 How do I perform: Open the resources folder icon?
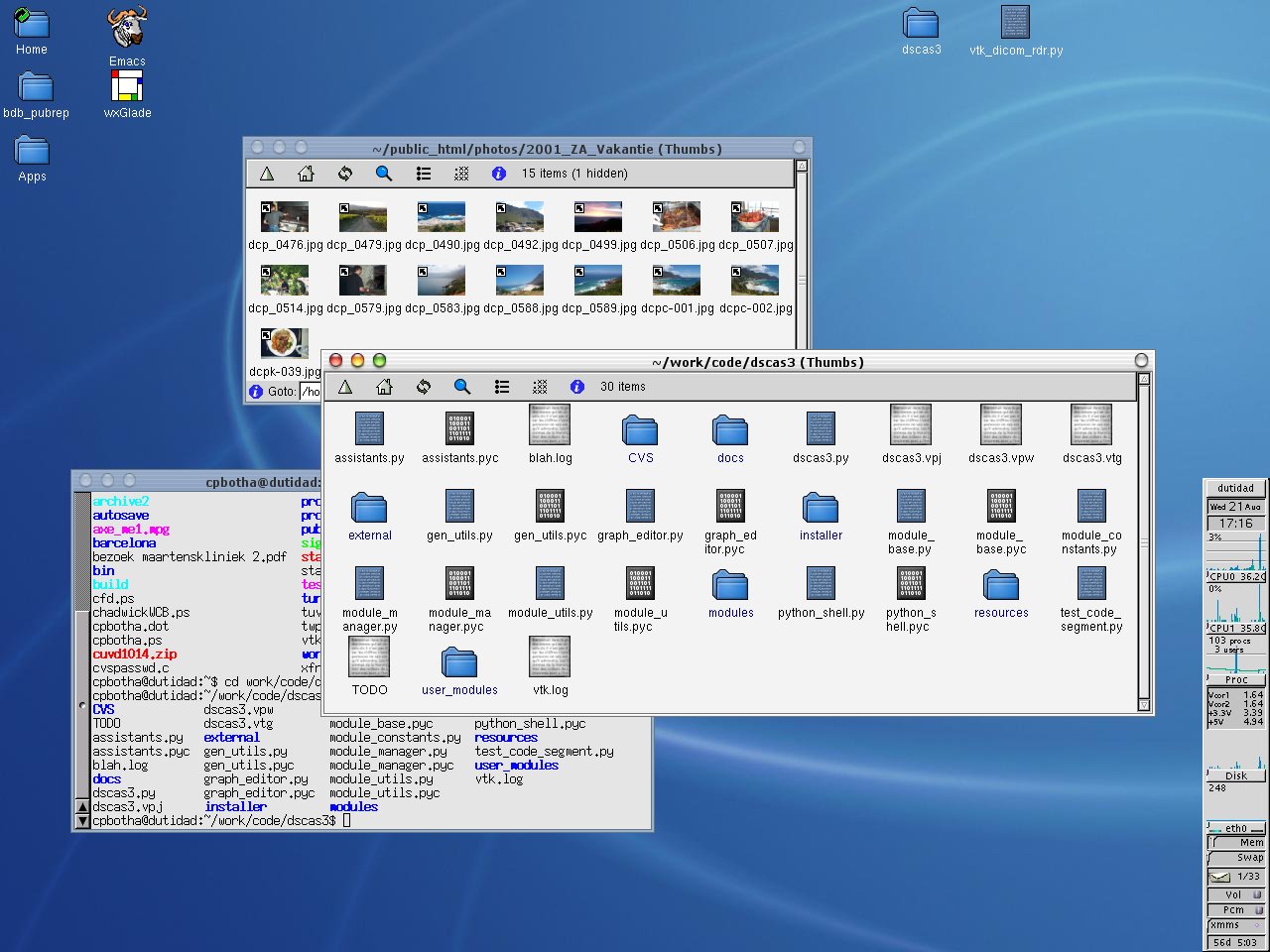pyautogui.click(x=1001, y=584)
